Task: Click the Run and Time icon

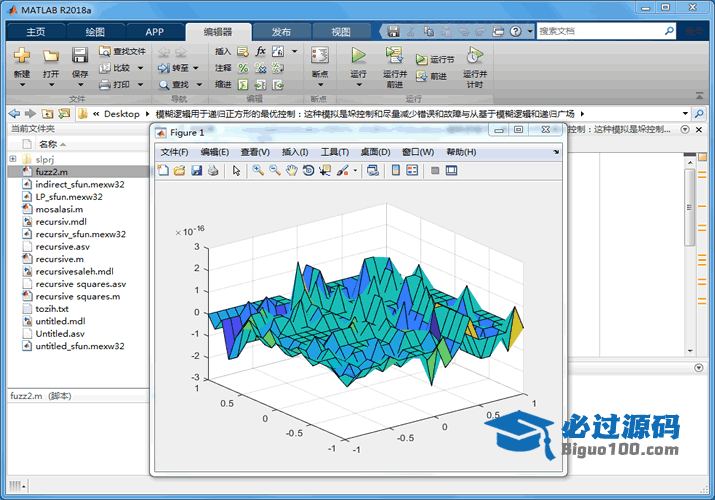Action: click(x=475, y=55)
